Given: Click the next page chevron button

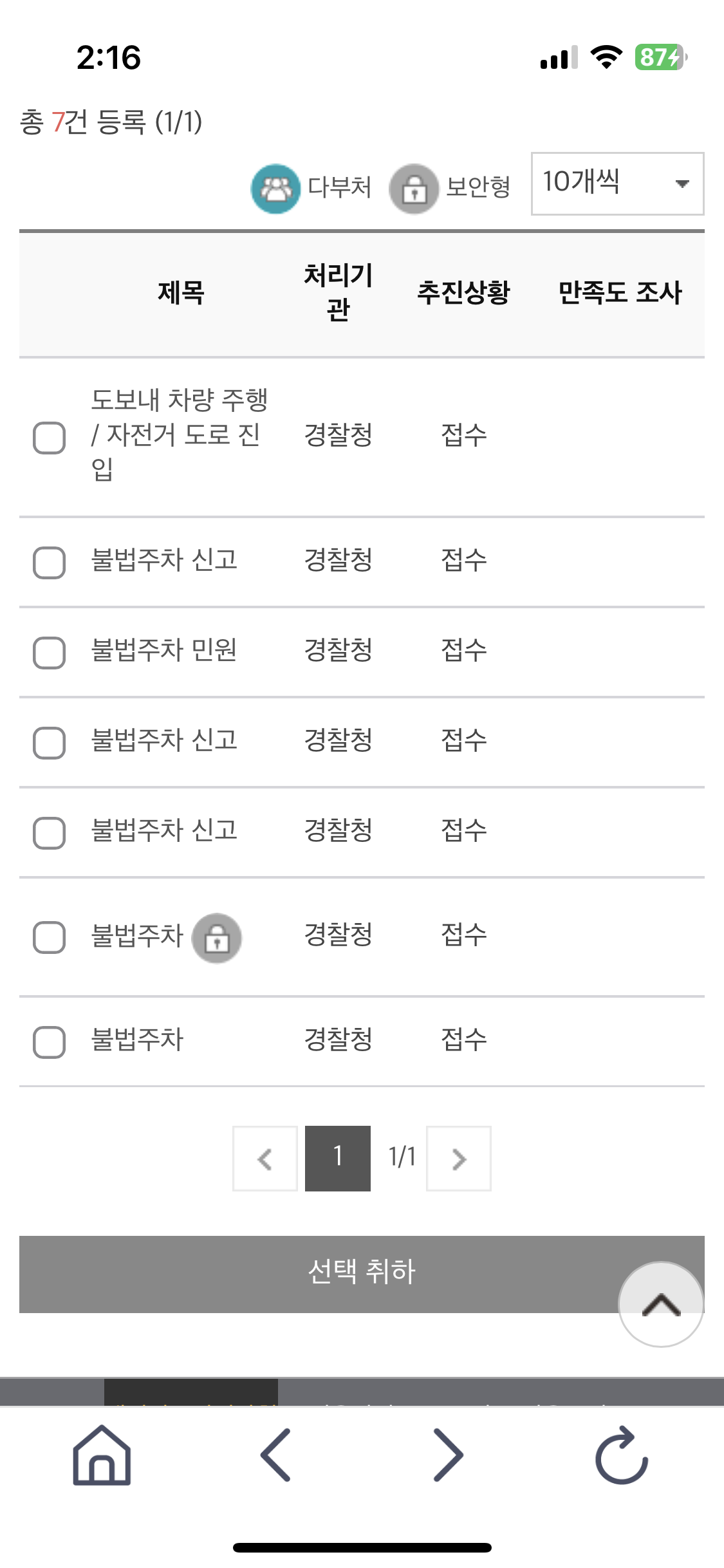Looking at the screenshot, I should (x=459, y=1159).
